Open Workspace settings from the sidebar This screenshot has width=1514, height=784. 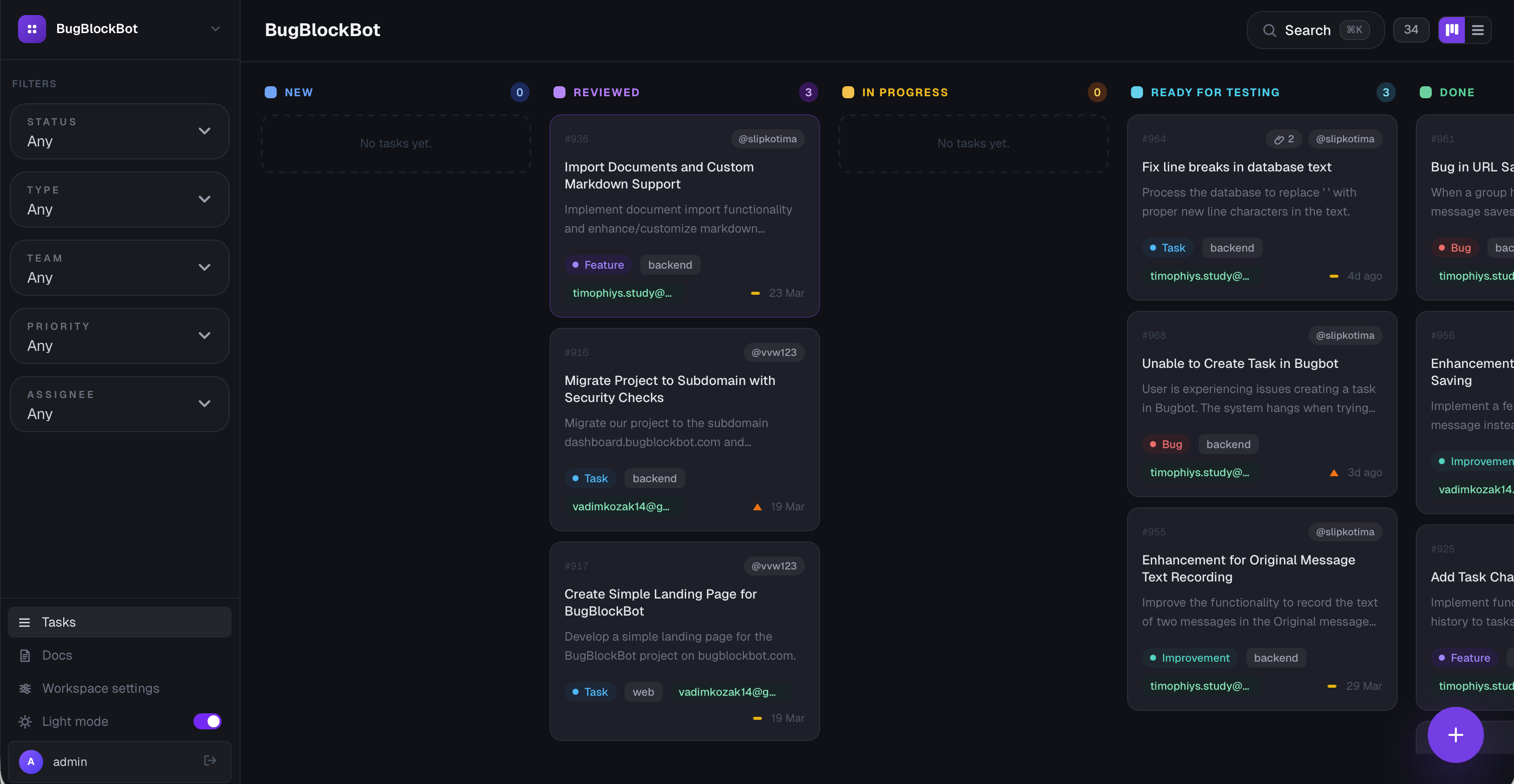click(100, 688)
